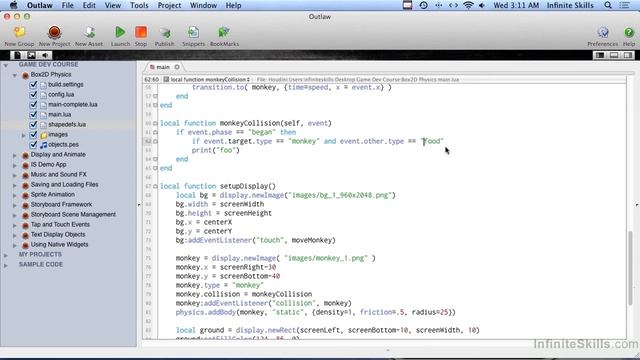Expand Music and Sound FX project
Viewport: 640px width, 360px height.
[x=15, y=175]
